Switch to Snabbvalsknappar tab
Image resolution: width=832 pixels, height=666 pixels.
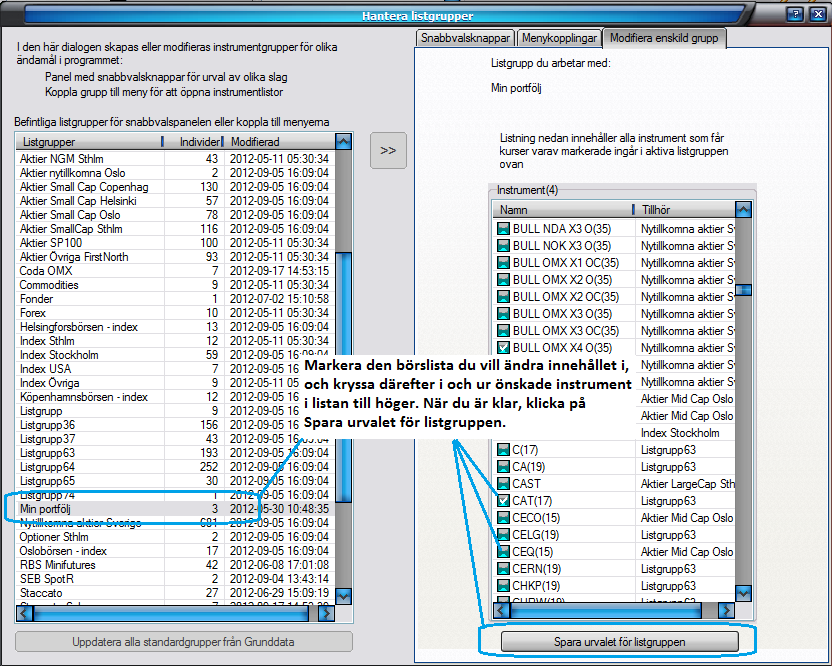coord(465,38)
